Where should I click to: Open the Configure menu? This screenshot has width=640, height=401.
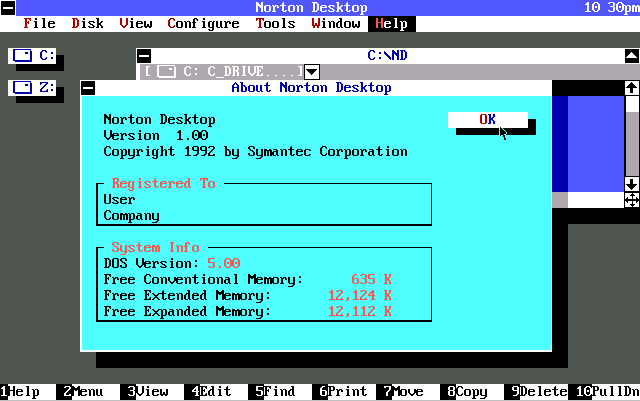pos(203,24)
